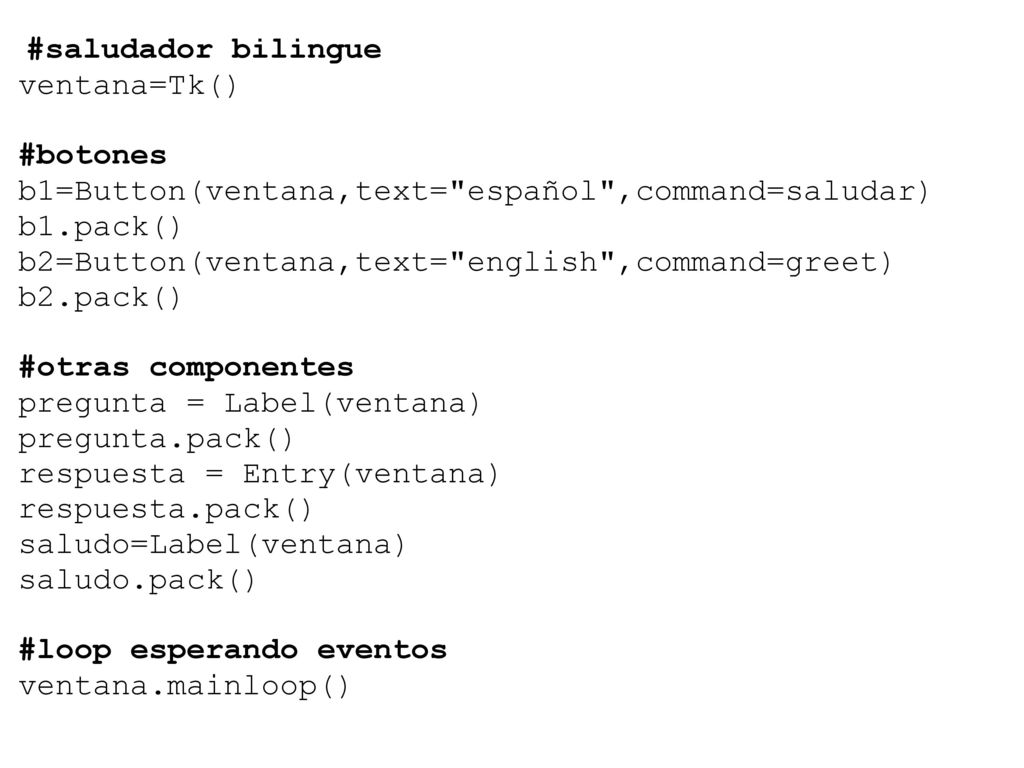Click the 'pregunta = Label(ventana)' line
This screenshot has width=1024, height=768.
click(249, 404)
